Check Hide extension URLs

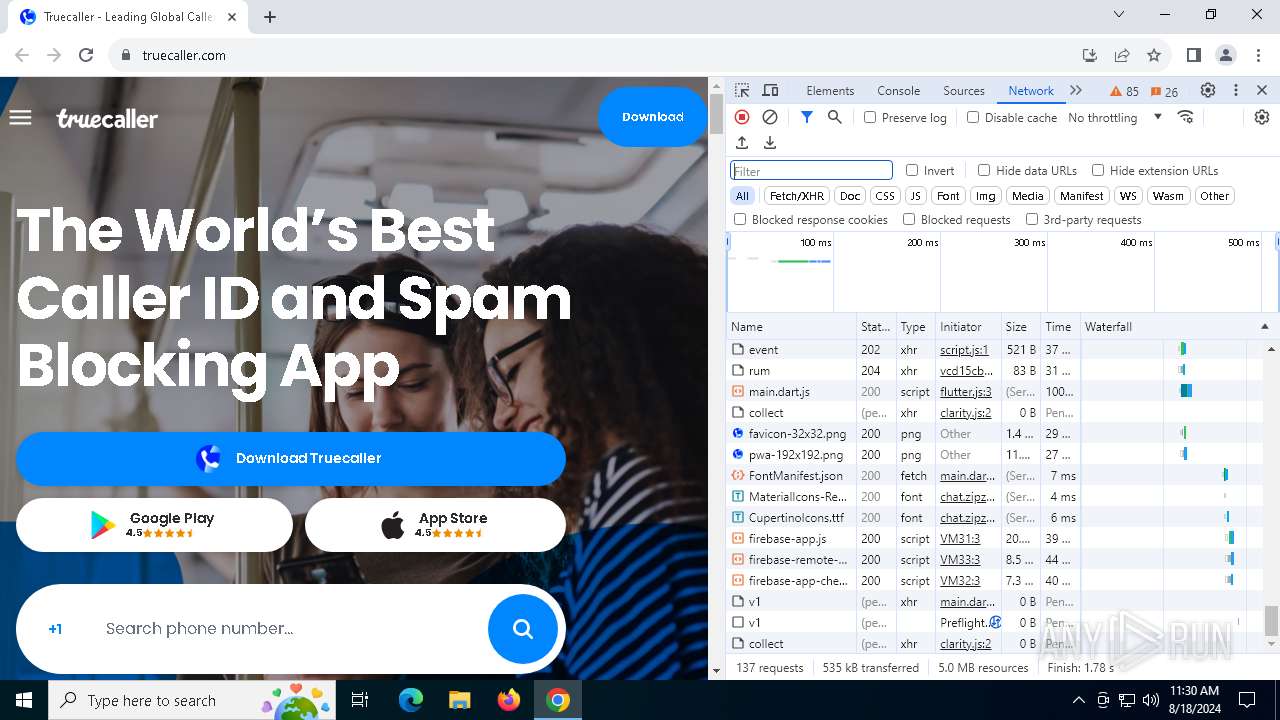(x=1098, y=170)
